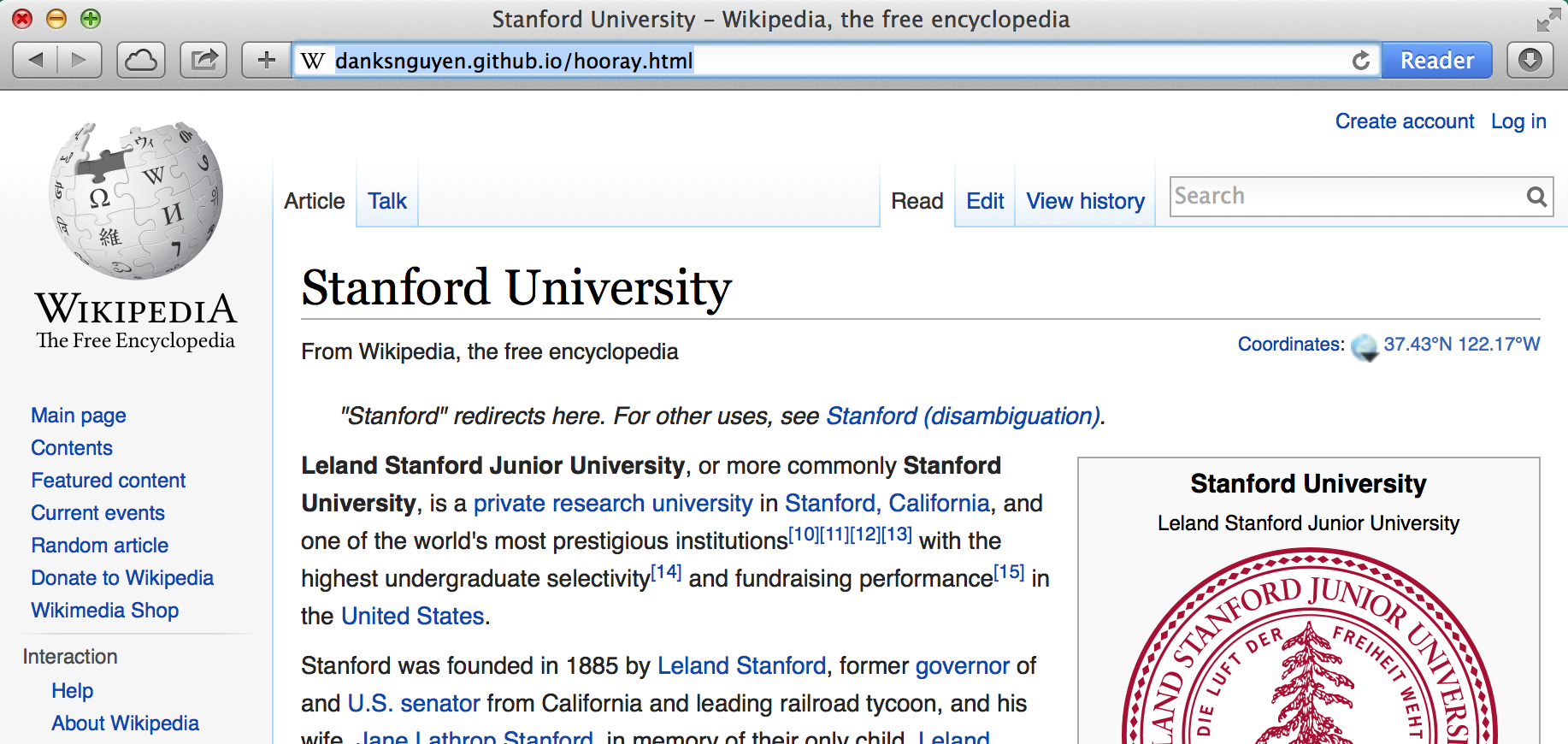Follow the Stanford, California link
Screen dimensions: 1568x744
pyautogui.click(x=887, y=504)
